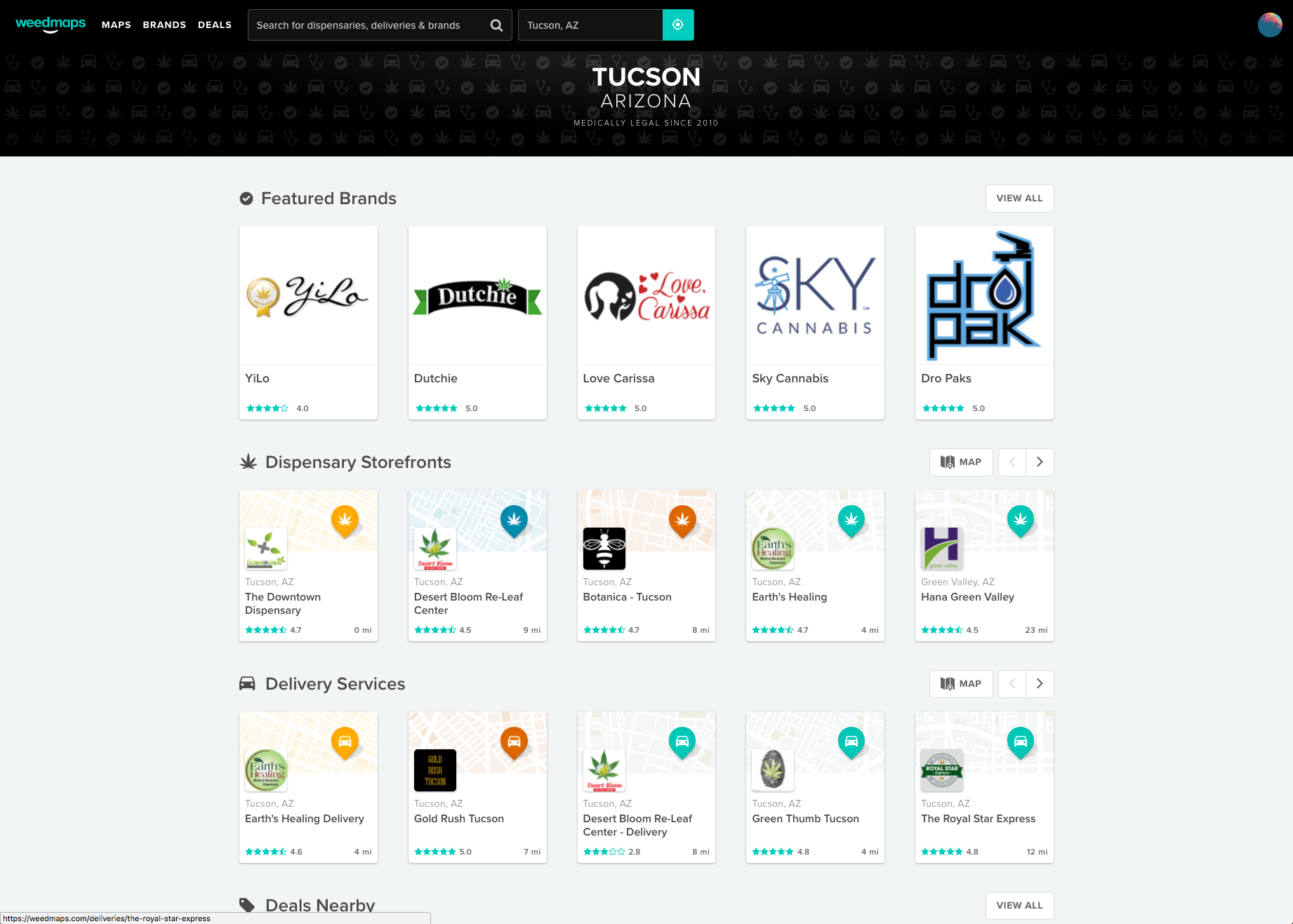Open the MAPS menu item
1293x924 pixels.
click(117, 25)
